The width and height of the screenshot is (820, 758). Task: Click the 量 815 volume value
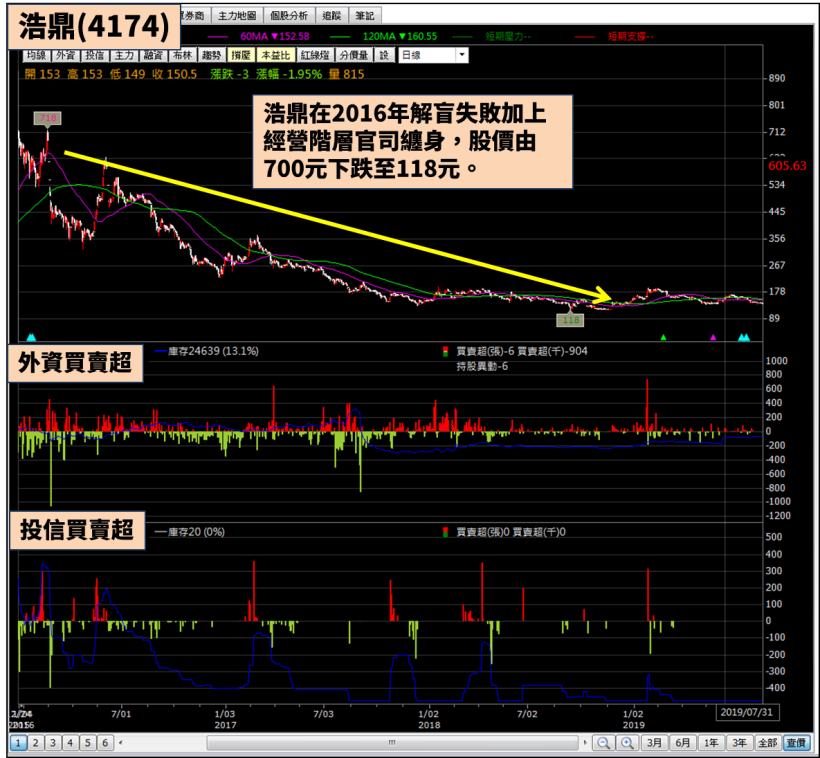click(x=346, y=74)
